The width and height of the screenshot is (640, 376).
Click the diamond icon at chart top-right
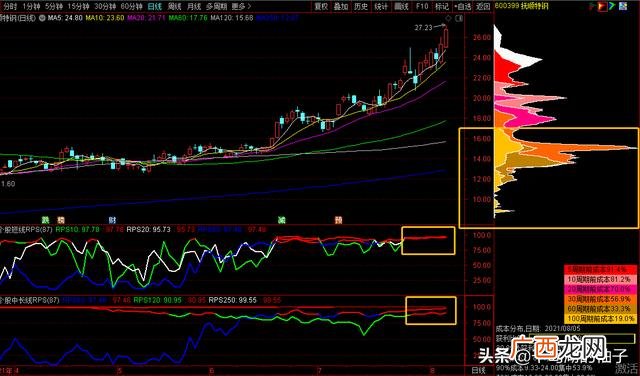449,18
